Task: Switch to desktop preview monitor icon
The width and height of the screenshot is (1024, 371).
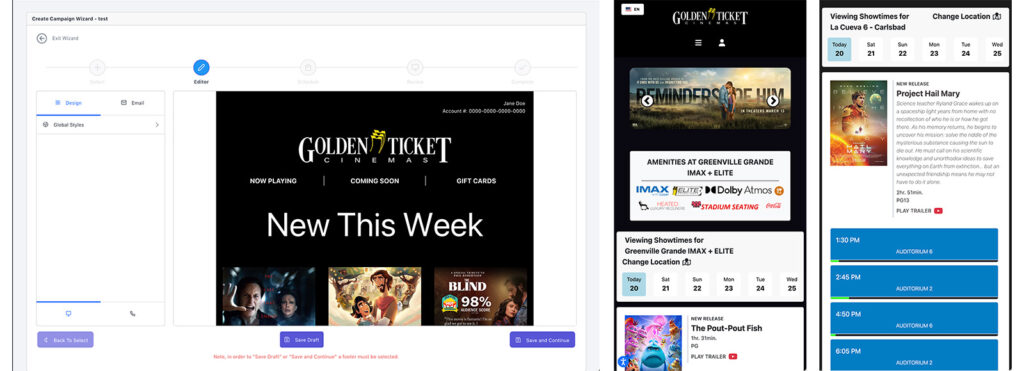Action: (69, 314)
